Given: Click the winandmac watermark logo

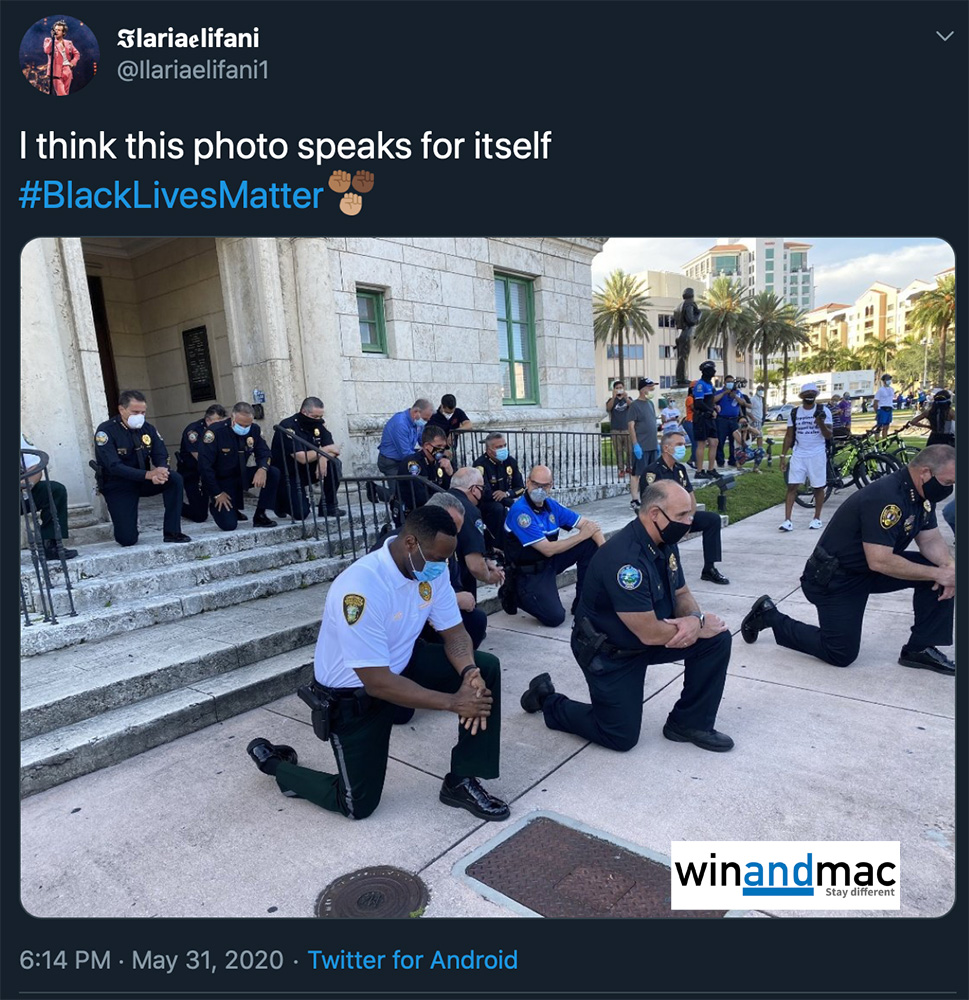Looking at the screenshot, I should [785, 875].
